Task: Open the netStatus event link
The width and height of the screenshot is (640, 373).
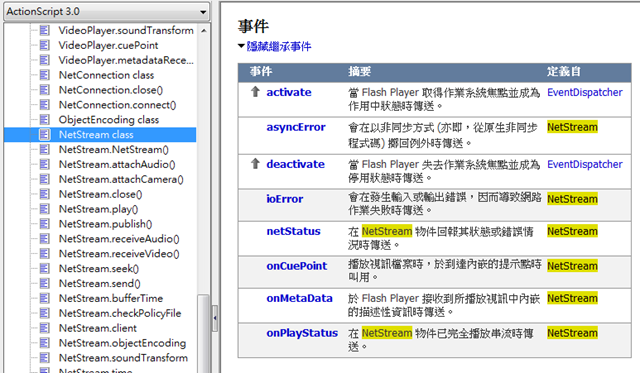Action: pyautogui.click(x=293, y=231)
